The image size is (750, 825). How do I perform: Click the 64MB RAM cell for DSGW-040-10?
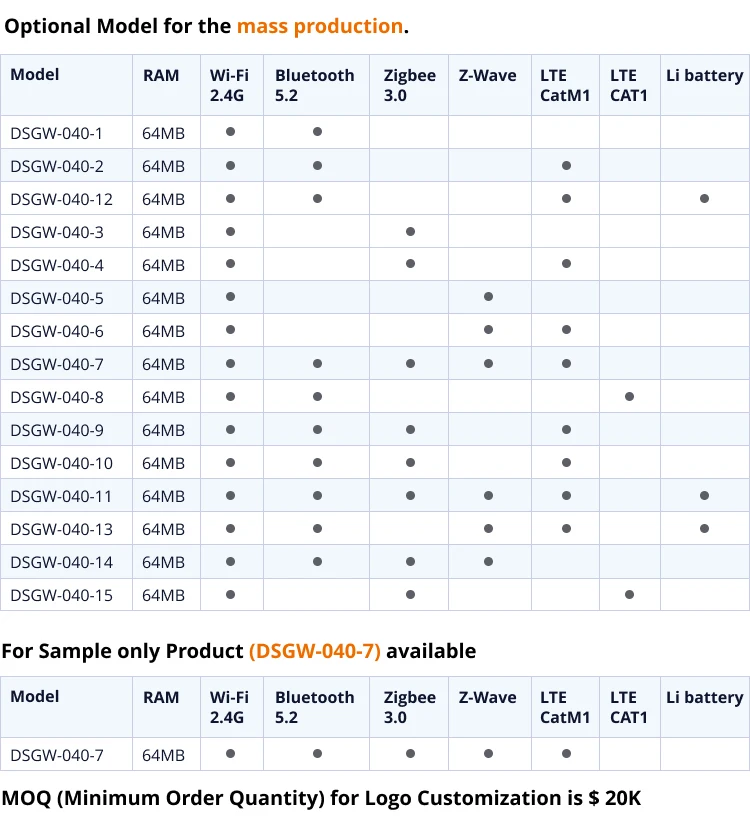(164, 464)
